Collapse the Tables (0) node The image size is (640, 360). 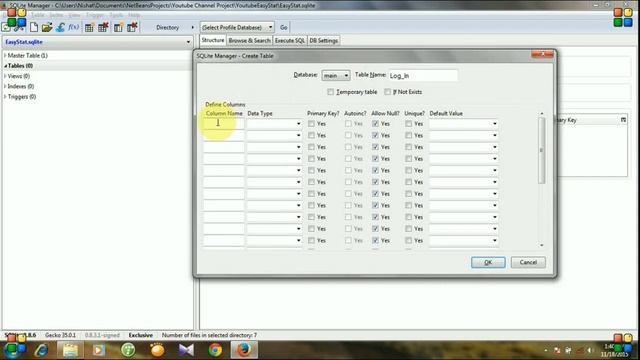[5, 66]
